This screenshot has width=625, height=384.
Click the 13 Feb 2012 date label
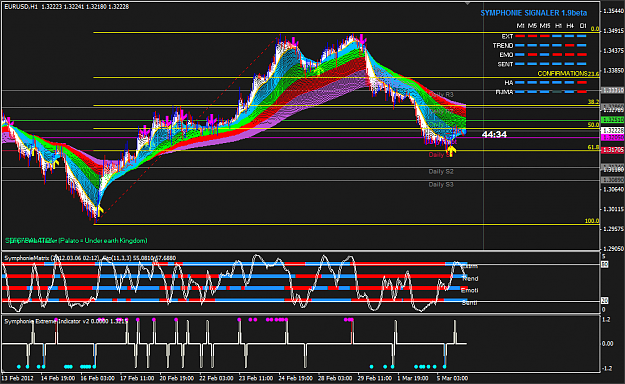tap(17, 378)
